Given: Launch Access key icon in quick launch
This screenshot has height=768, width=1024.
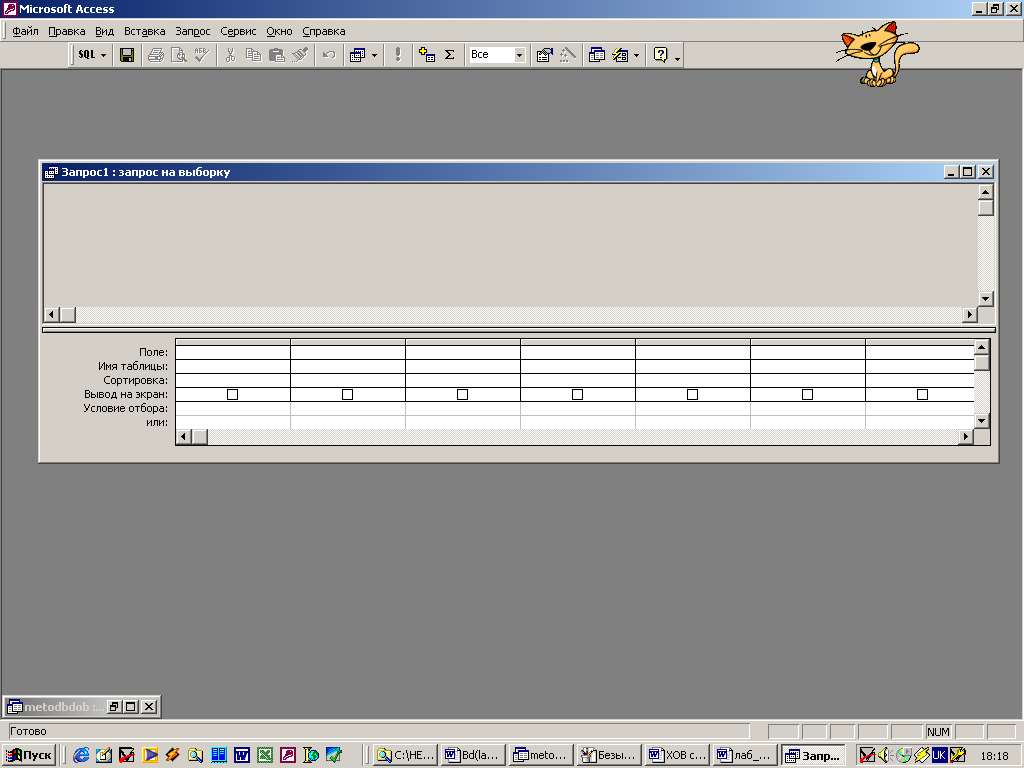Looking at the screenshot, I should (x=288, y=755).
